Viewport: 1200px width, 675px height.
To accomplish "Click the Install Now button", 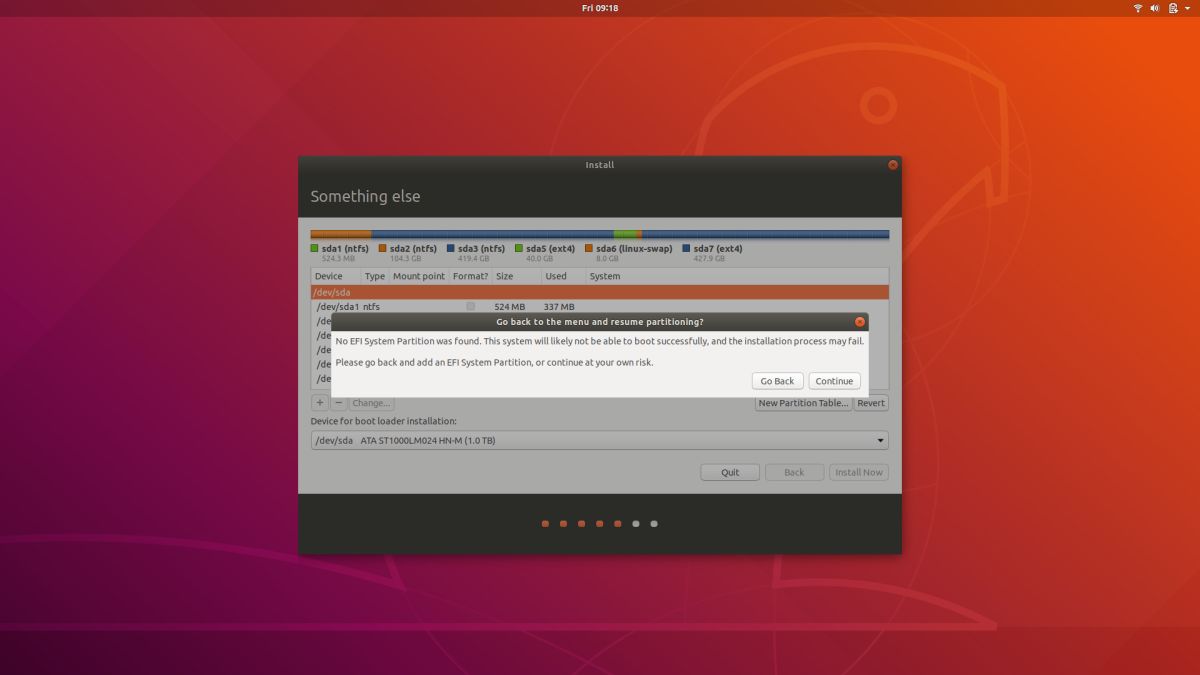I will [x=859, y=472].
